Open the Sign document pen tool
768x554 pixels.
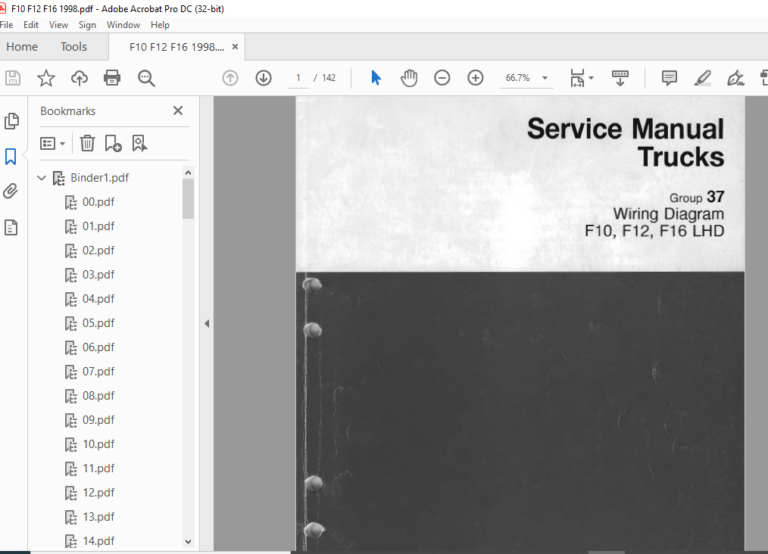tap(735, 78)
